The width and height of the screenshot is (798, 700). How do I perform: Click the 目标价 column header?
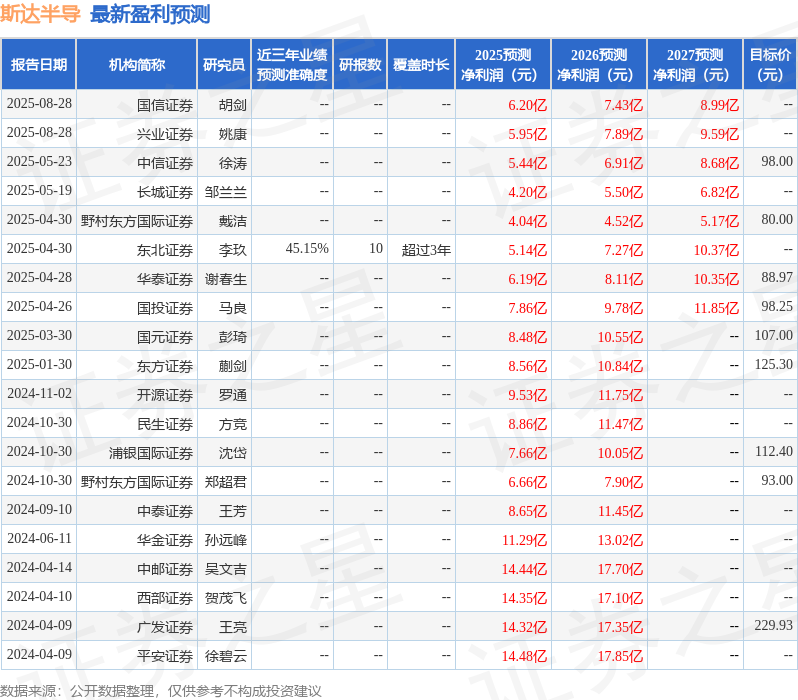click(770, 64)
